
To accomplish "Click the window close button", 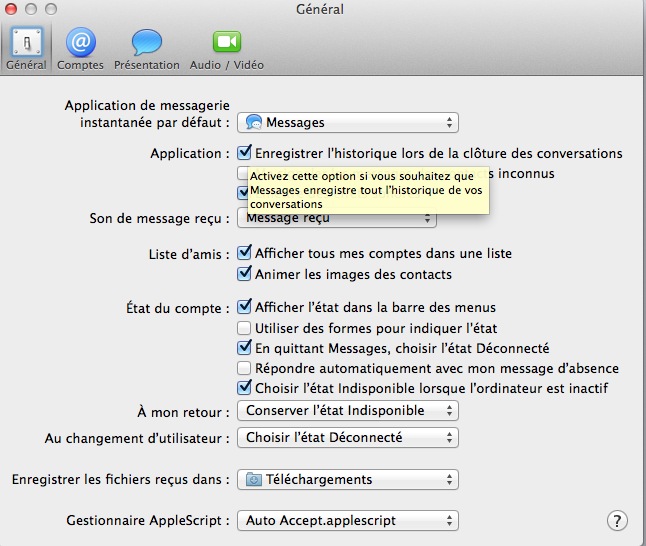I will 12,9.
